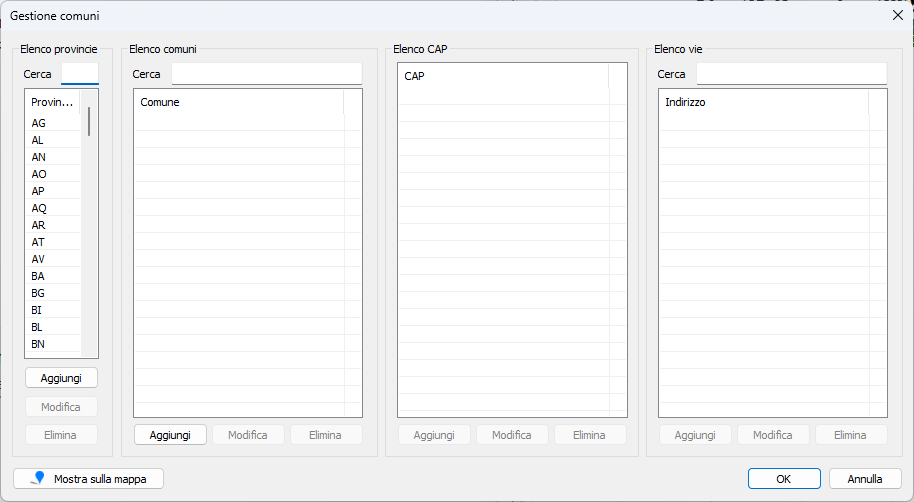Confirm with the OK button
This screenshot has height=502, width=914.
(x=783, y=479)
